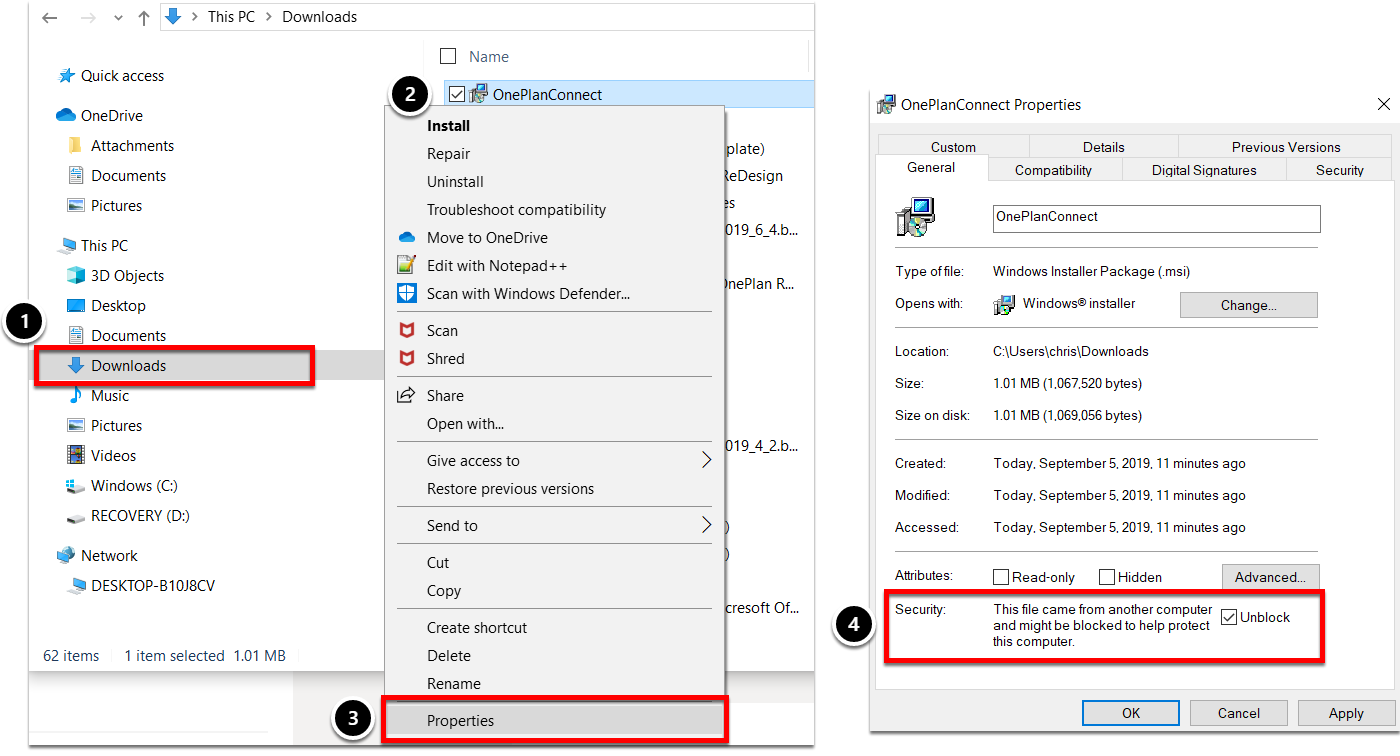Switch to the Previous Versions tab
The width and height of the screenshot is (1400, 756).
[x=1286, y=147]
